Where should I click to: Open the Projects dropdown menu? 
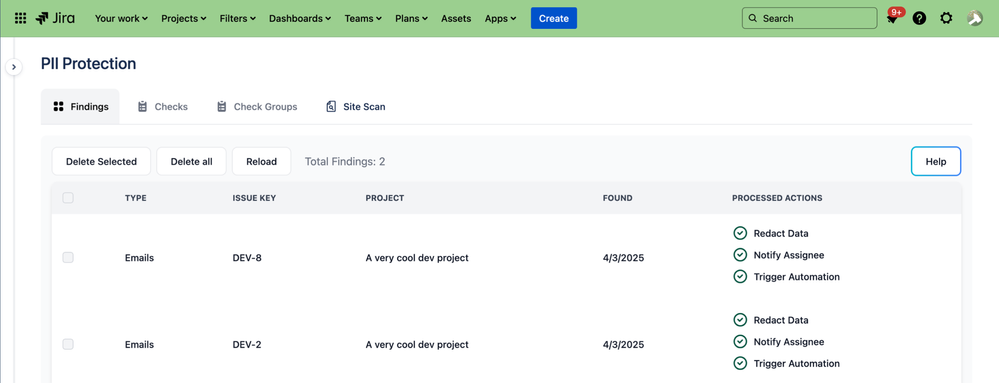(x=183, y=18)
